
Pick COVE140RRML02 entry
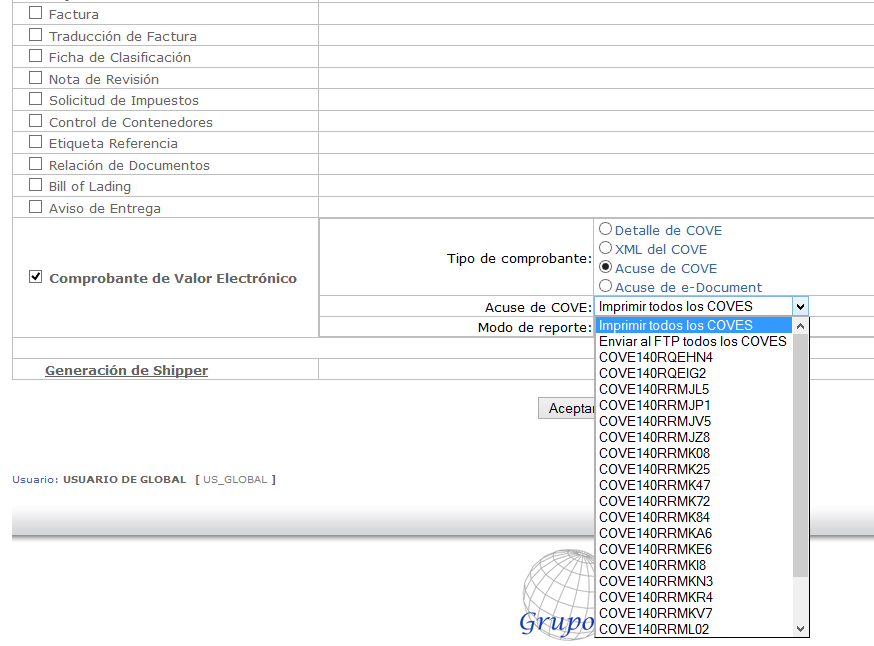693,629
